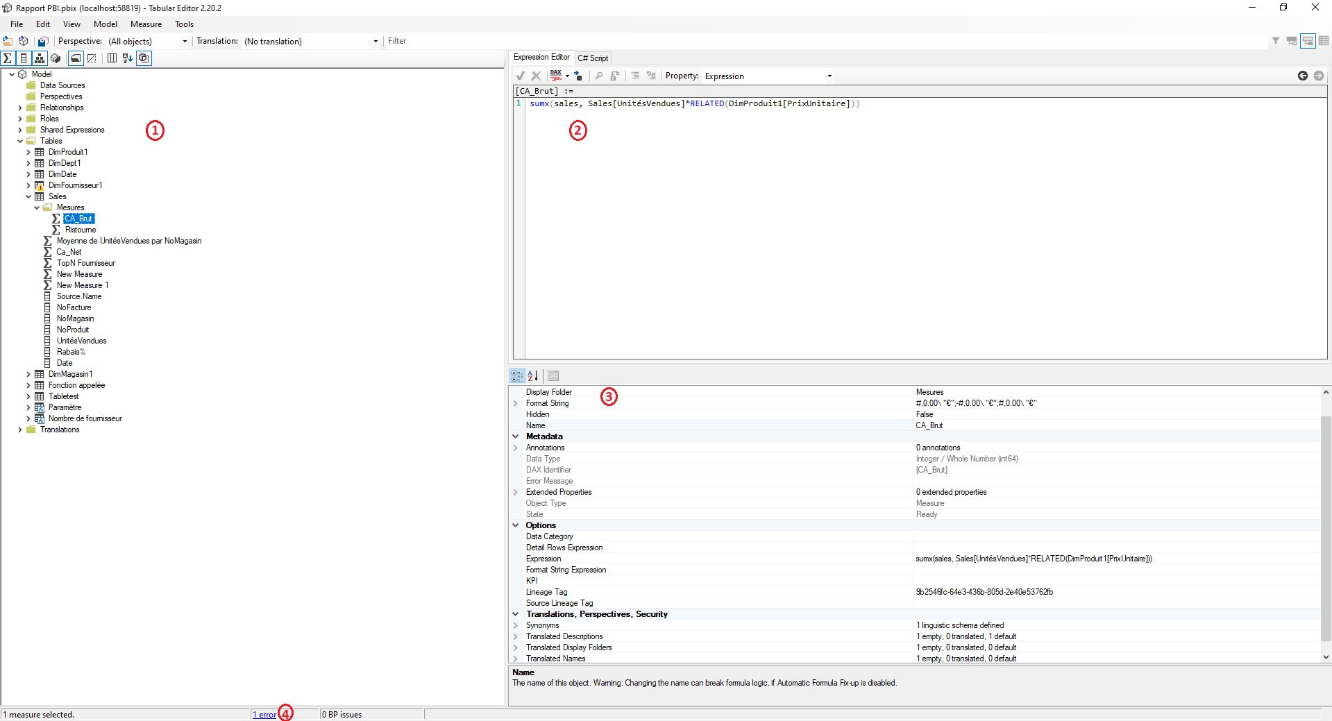Click the uncomment lines icon
1332x721 pixels.
coord(652,76)
